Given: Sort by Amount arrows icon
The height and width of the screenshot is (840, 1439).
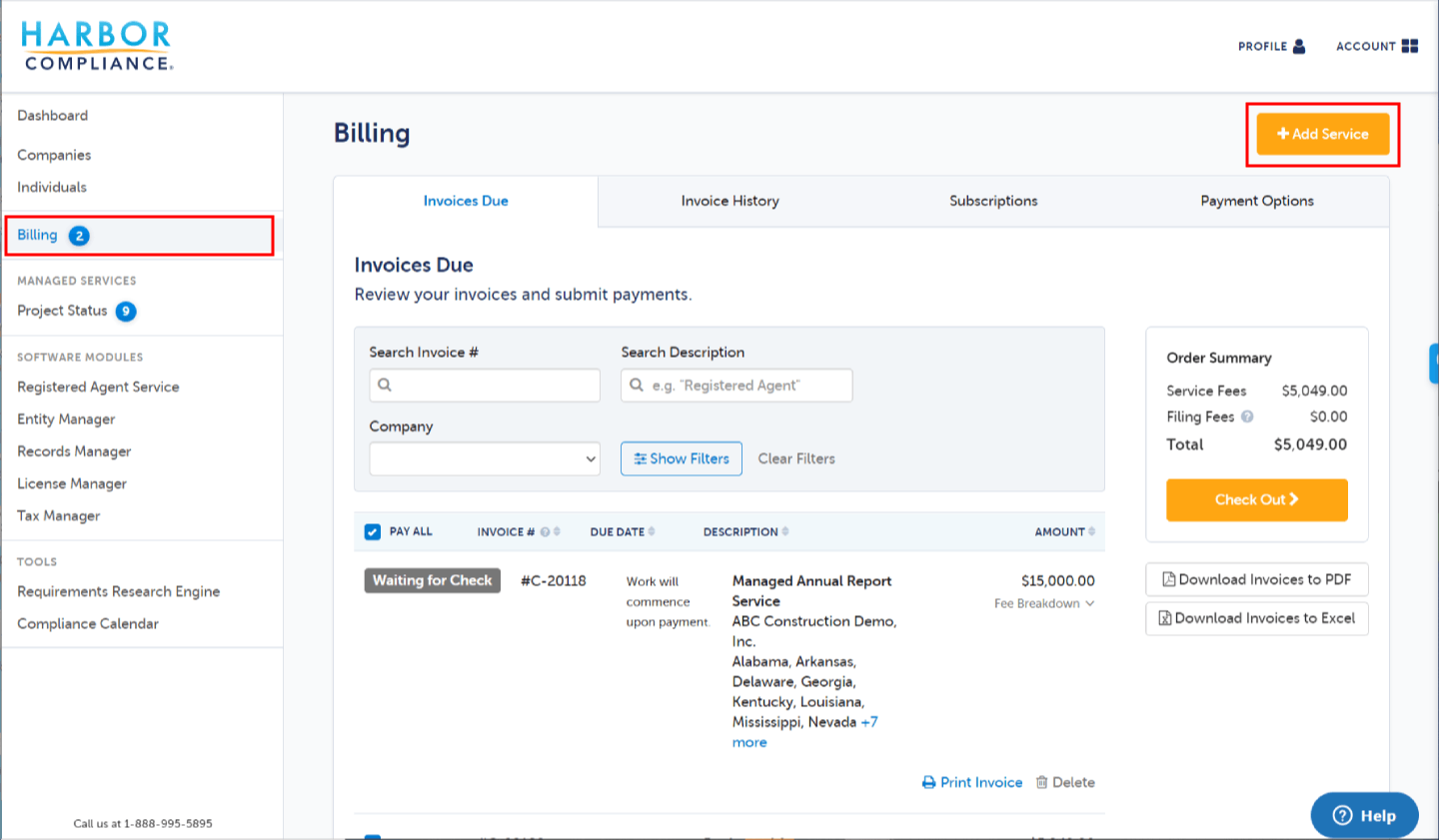Looking at the screenshot, I should pos(1091,531).
